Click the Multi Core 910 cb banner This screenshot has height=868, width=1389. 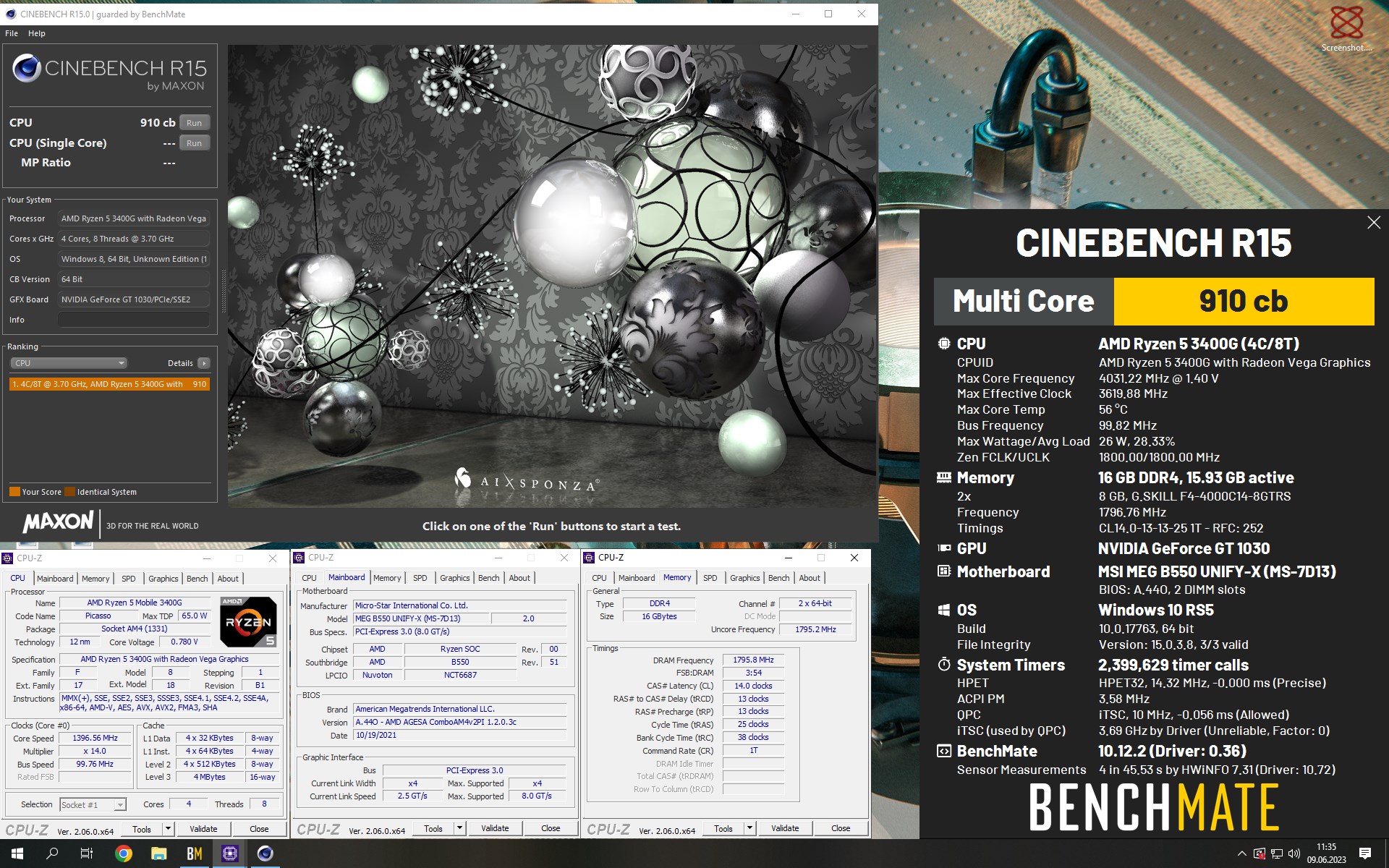coord(1154,302)
